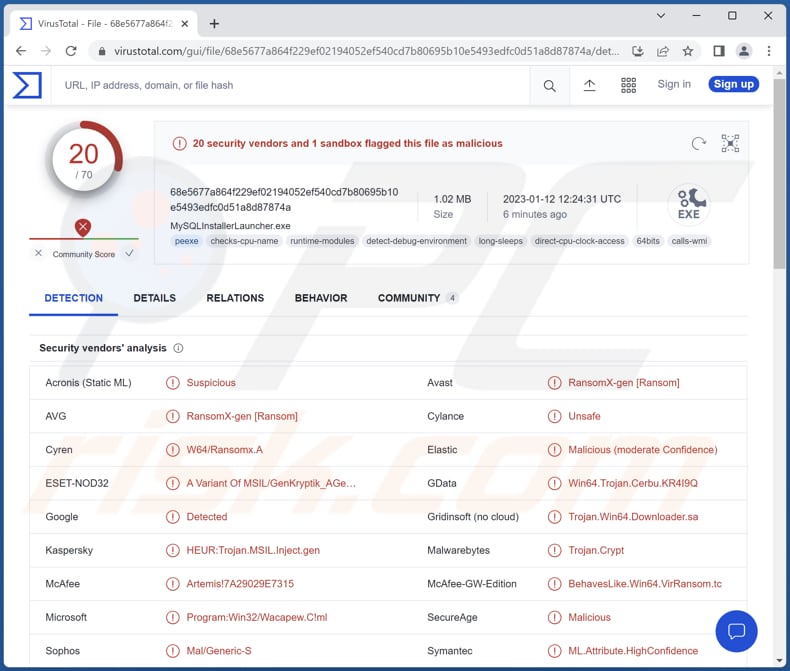
Task: Click the install app icon in address bar
Action: (x=638, y=51)
